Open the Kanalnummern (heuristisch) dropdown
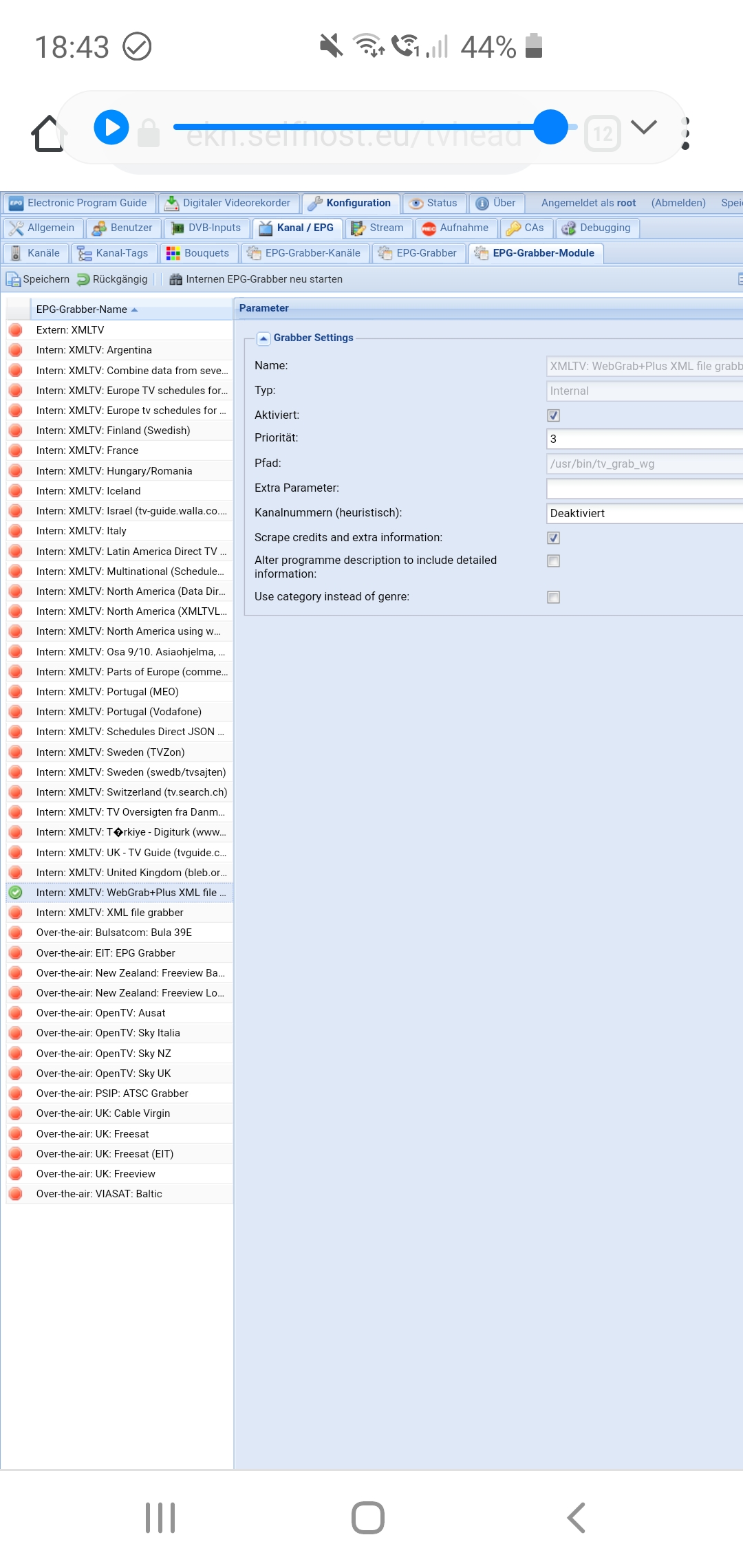The height and width of the screenshot is (1568, 743). (645, 513)
